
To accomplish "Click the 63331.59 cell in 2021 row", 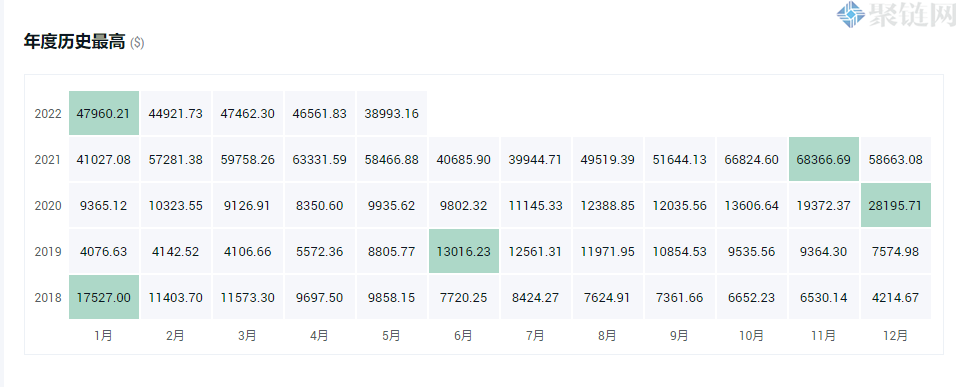I will (x=319, y=159).
